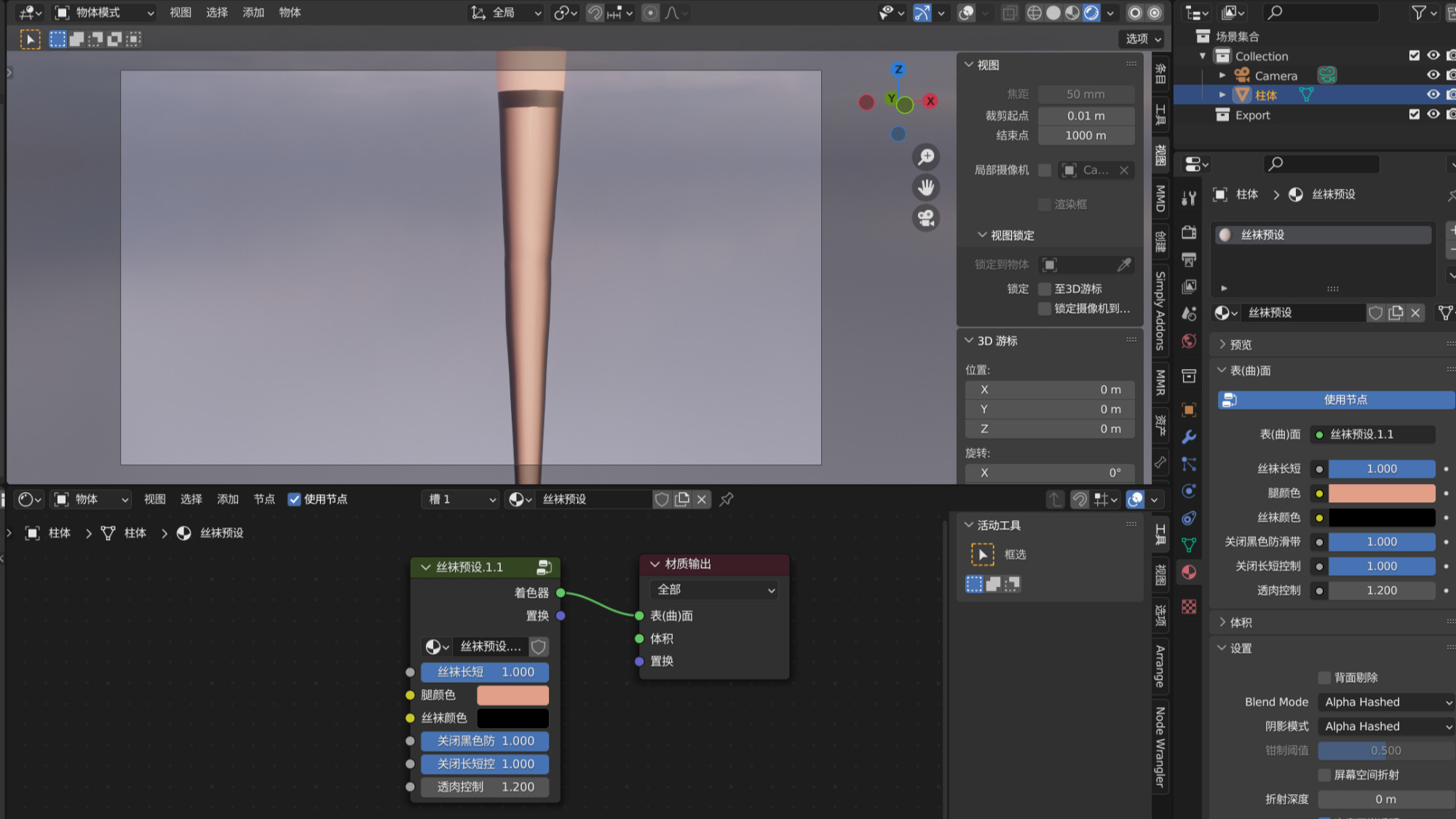Open the Modifiers wrench properties tab
This screenshot has height=819, width=1456.
pos(1189,437)
